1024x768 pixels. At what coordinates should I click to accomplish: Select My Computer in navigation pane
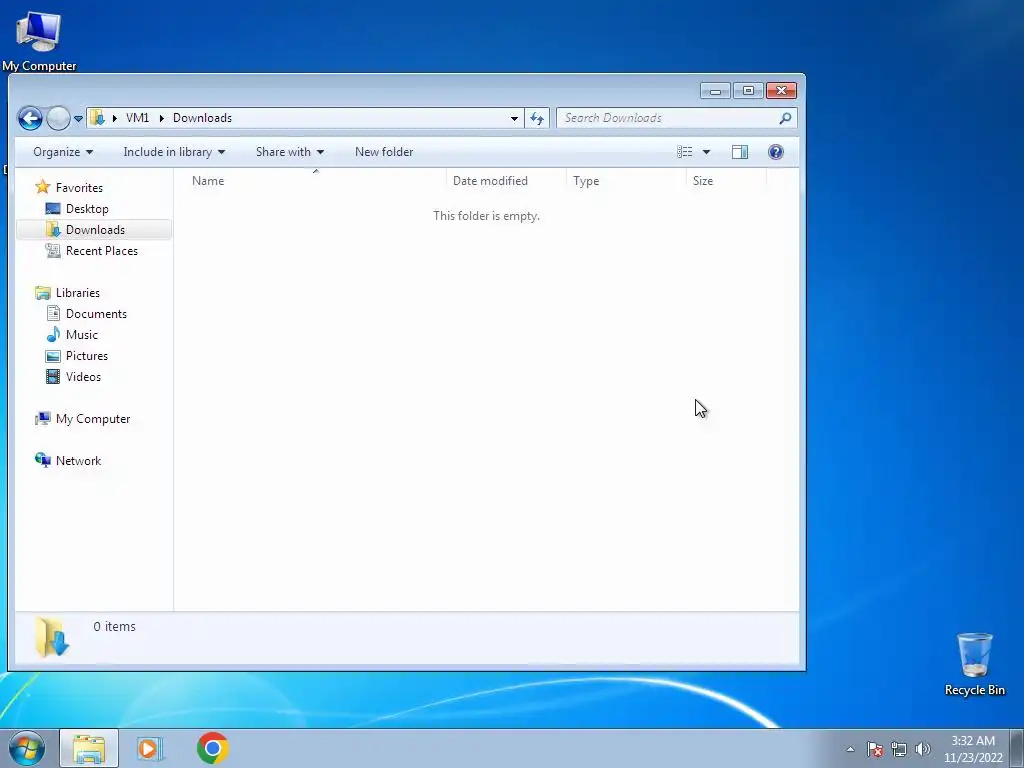pos(93,419)
